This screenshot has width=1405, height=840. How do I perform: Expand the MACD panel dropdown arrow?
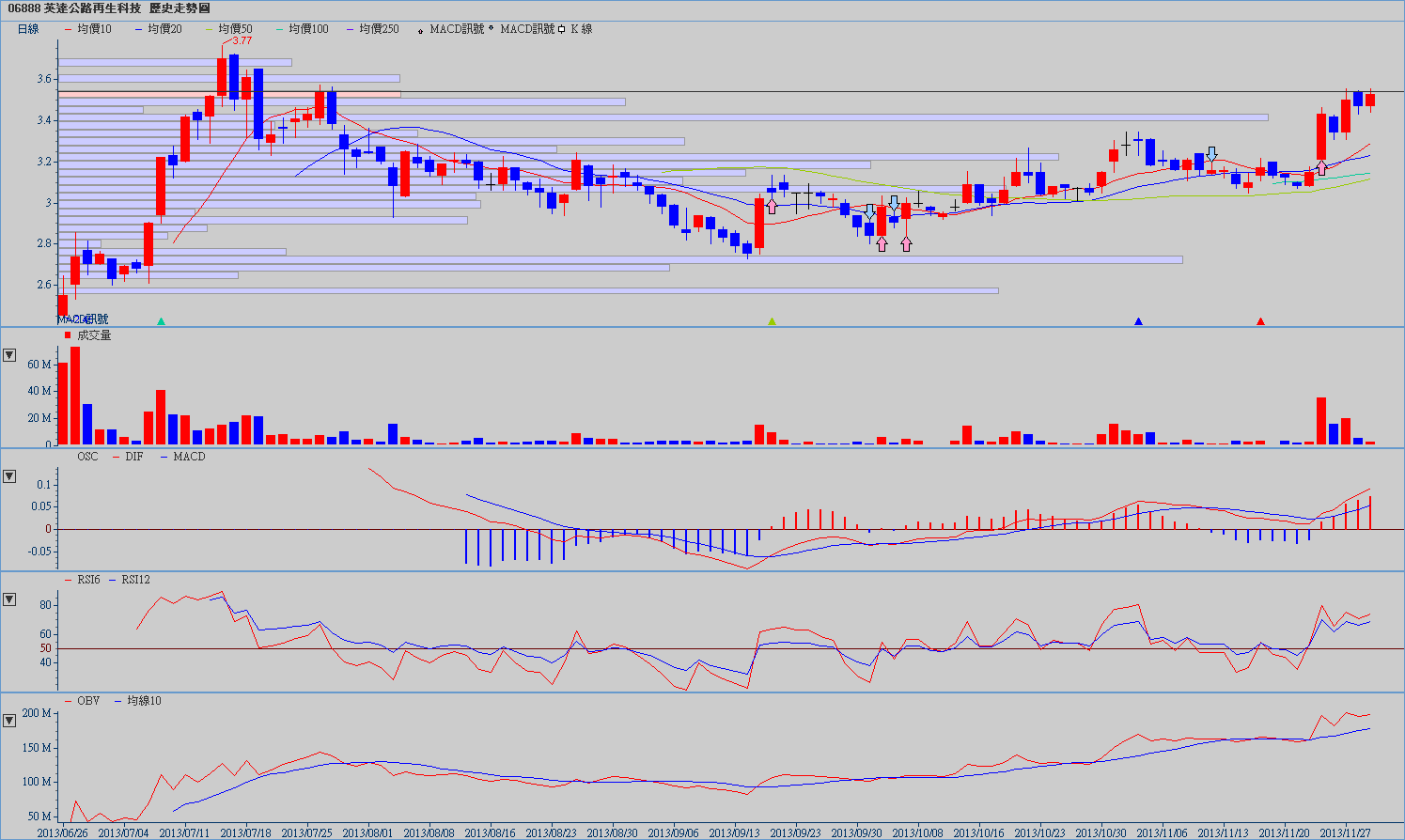click(9, 476)
